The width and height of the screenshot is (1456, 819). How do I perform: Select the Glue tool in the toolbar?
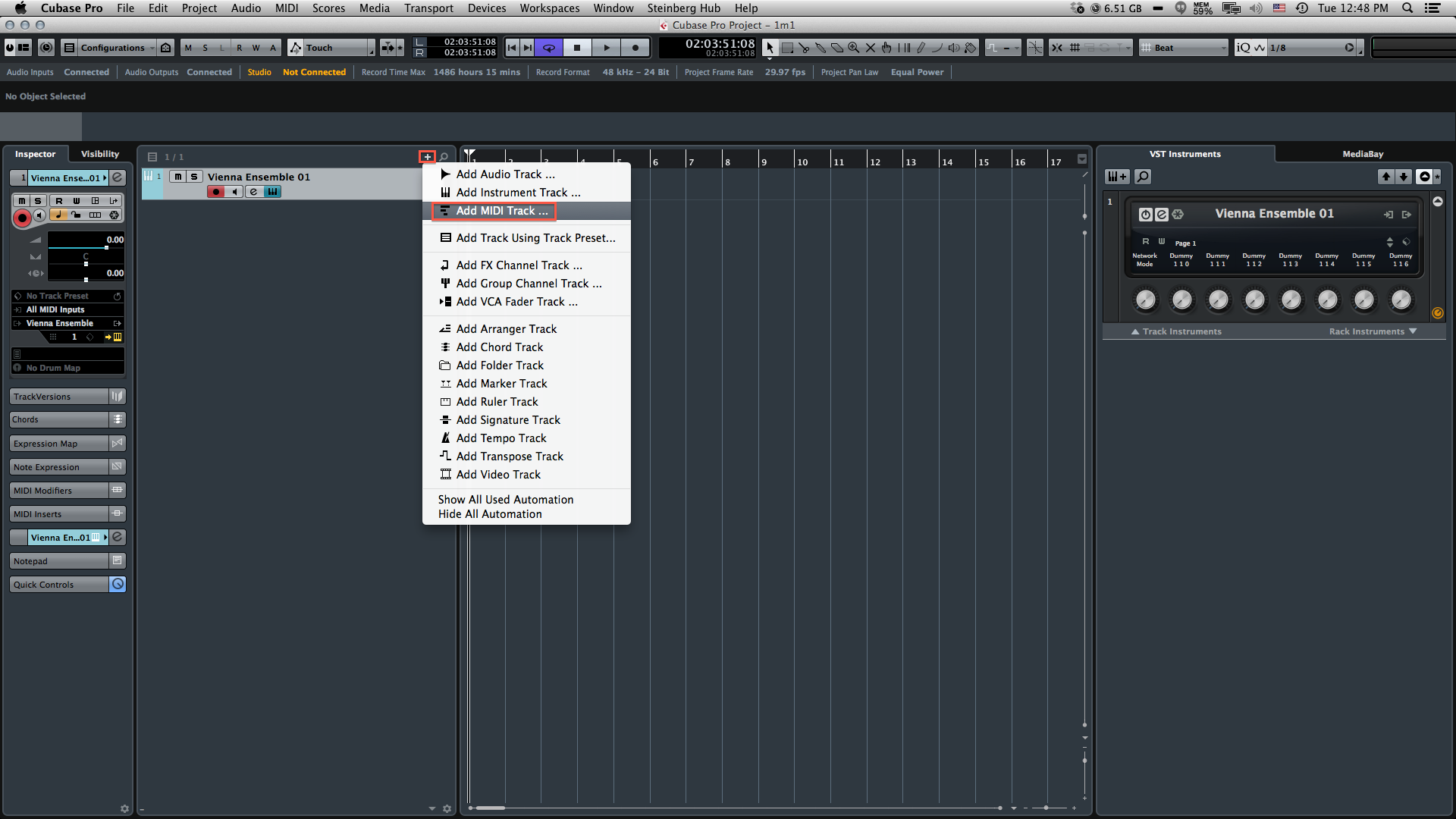821,47
